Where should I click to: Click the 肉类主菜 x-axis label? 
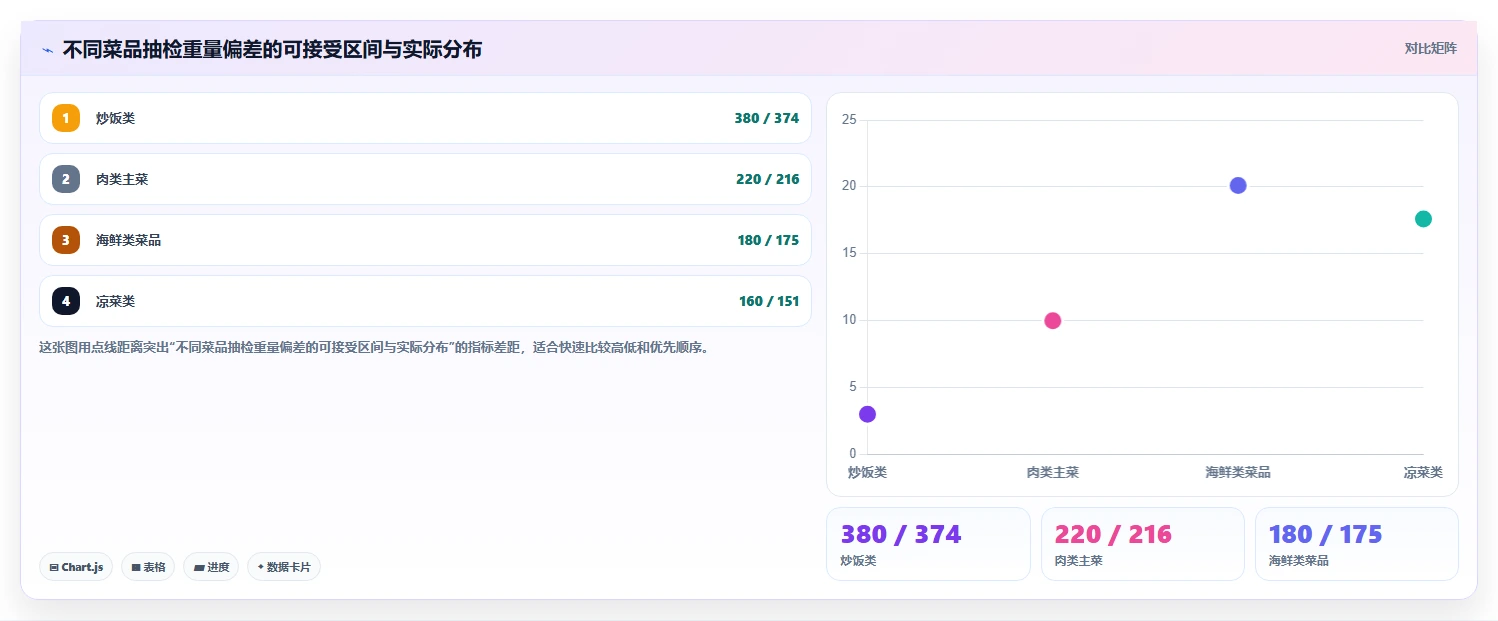tap(1052, 472)
